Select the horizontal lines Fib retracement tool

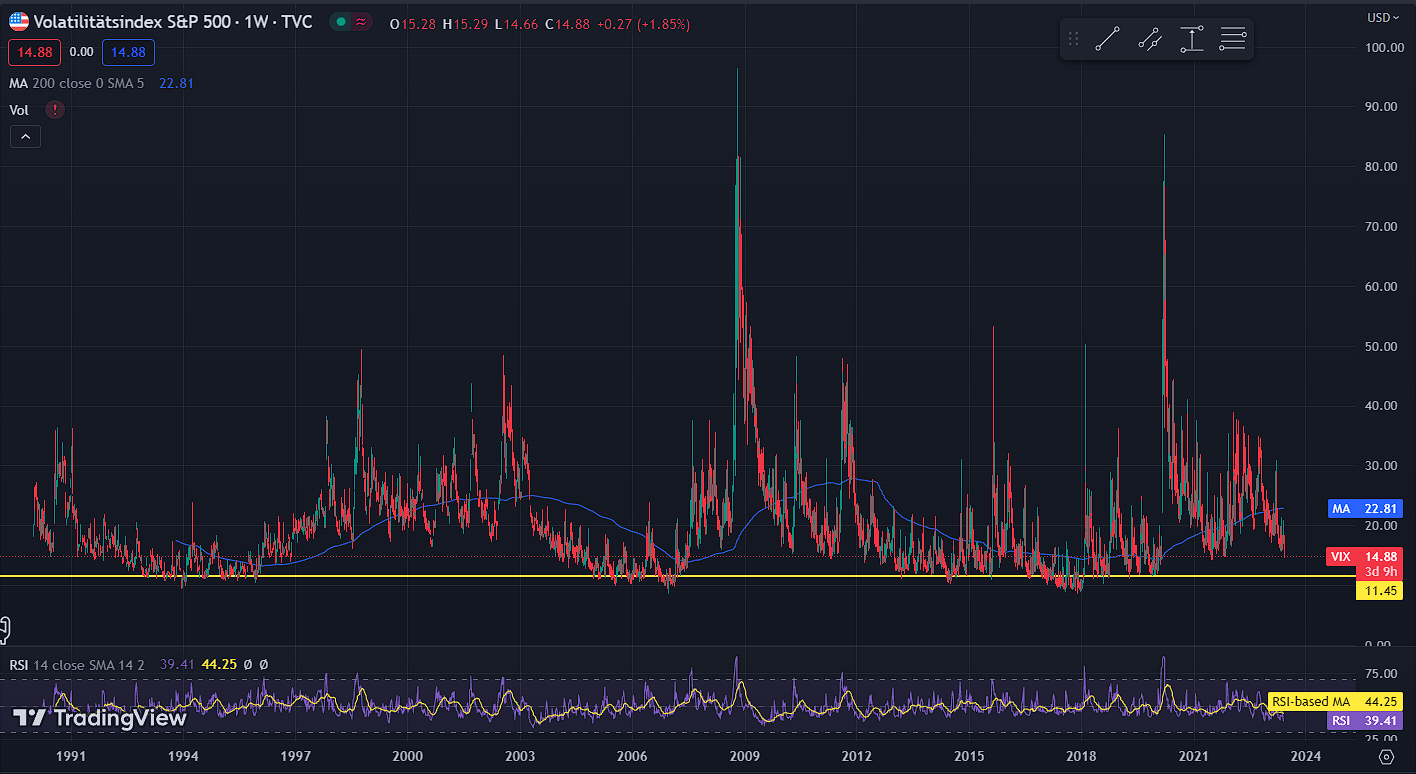(x=1232, y=40)
